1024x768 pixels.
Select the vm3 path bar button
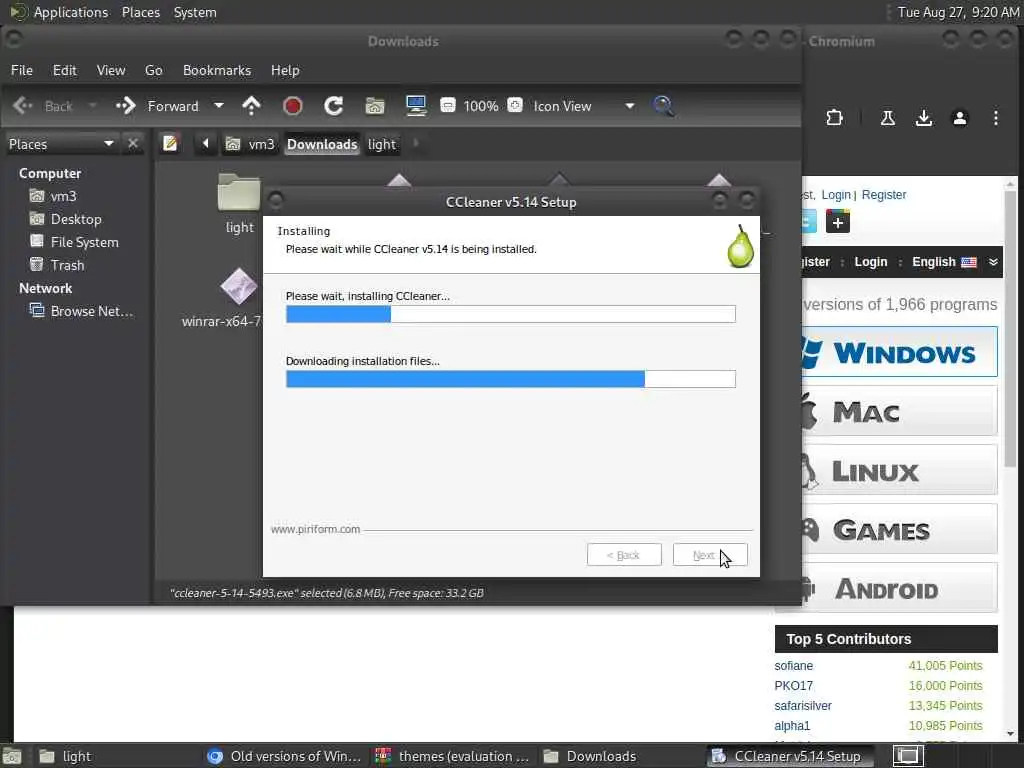pyautogui.click(x=249, y=144)
